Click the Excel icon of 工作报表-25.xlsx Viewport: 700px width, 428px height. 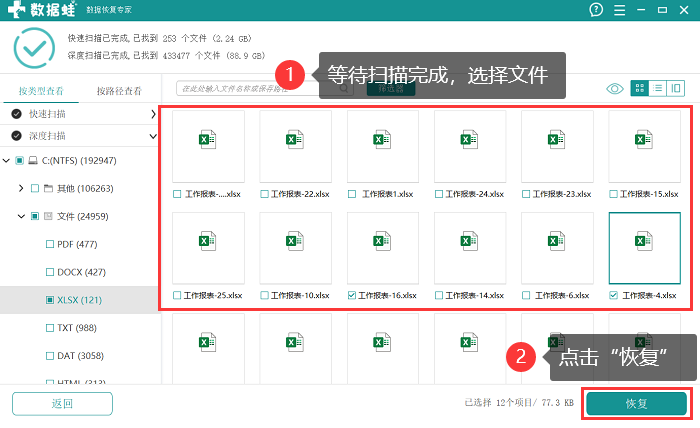(x=208, y=241)
